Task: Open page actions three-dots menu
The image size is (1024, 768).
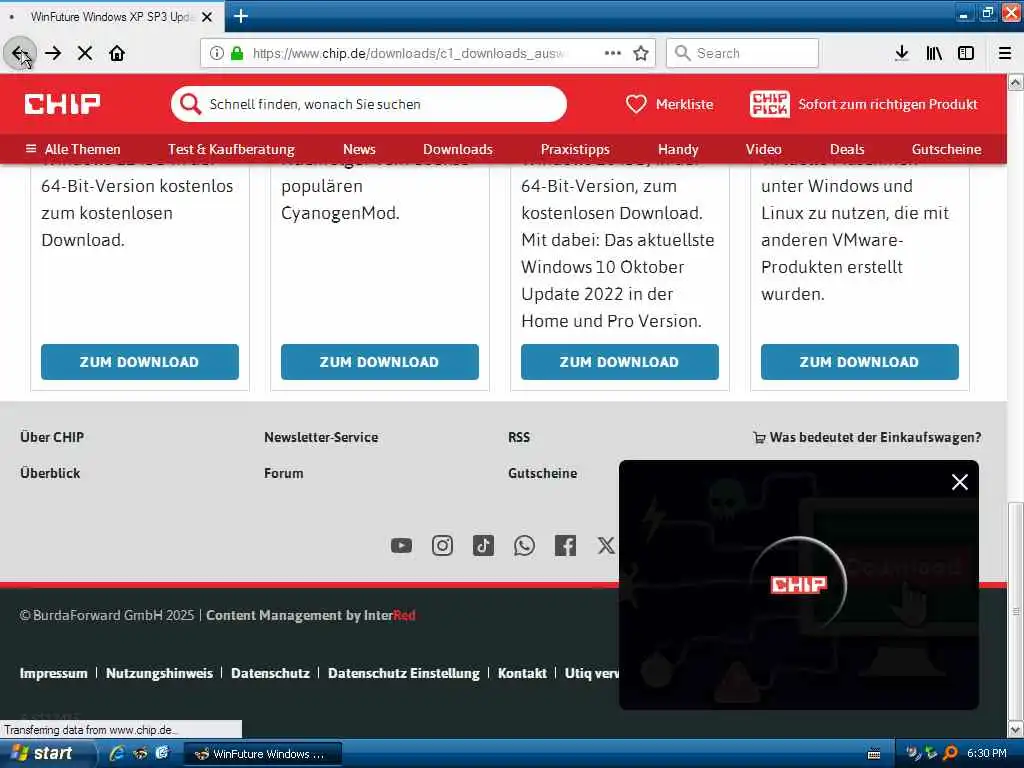Action: [613, 54]
